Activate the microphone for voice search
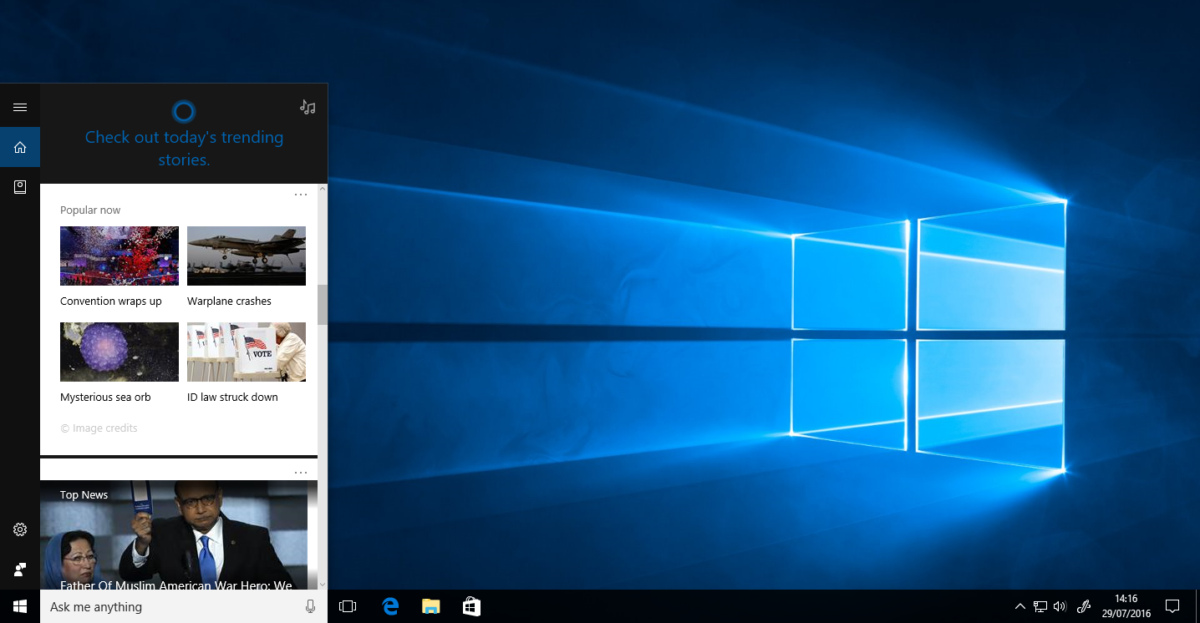The image size is (1200, 623). 310,606
